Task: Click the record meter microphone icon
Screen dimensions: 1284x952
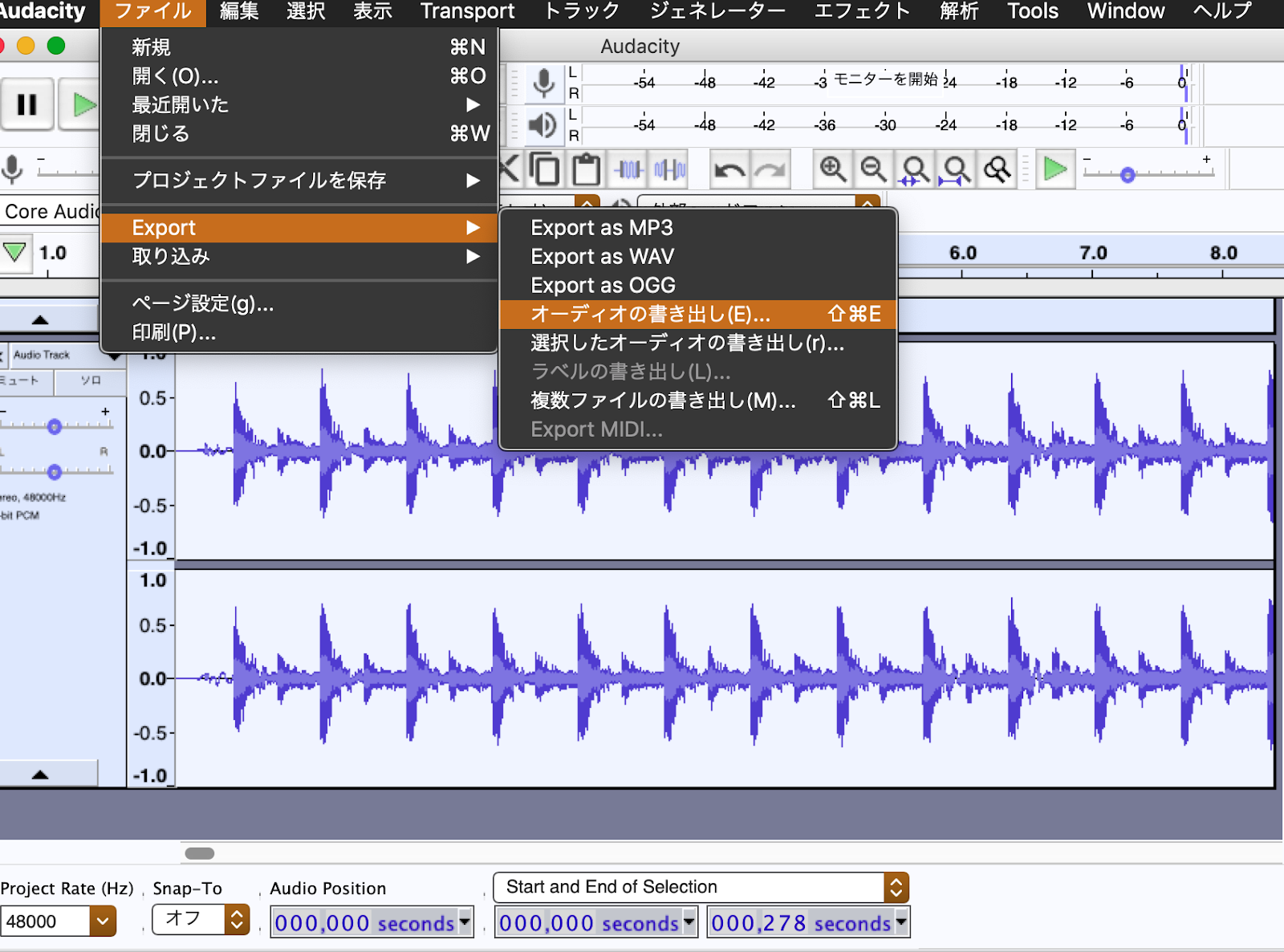Action: [543, 83]
